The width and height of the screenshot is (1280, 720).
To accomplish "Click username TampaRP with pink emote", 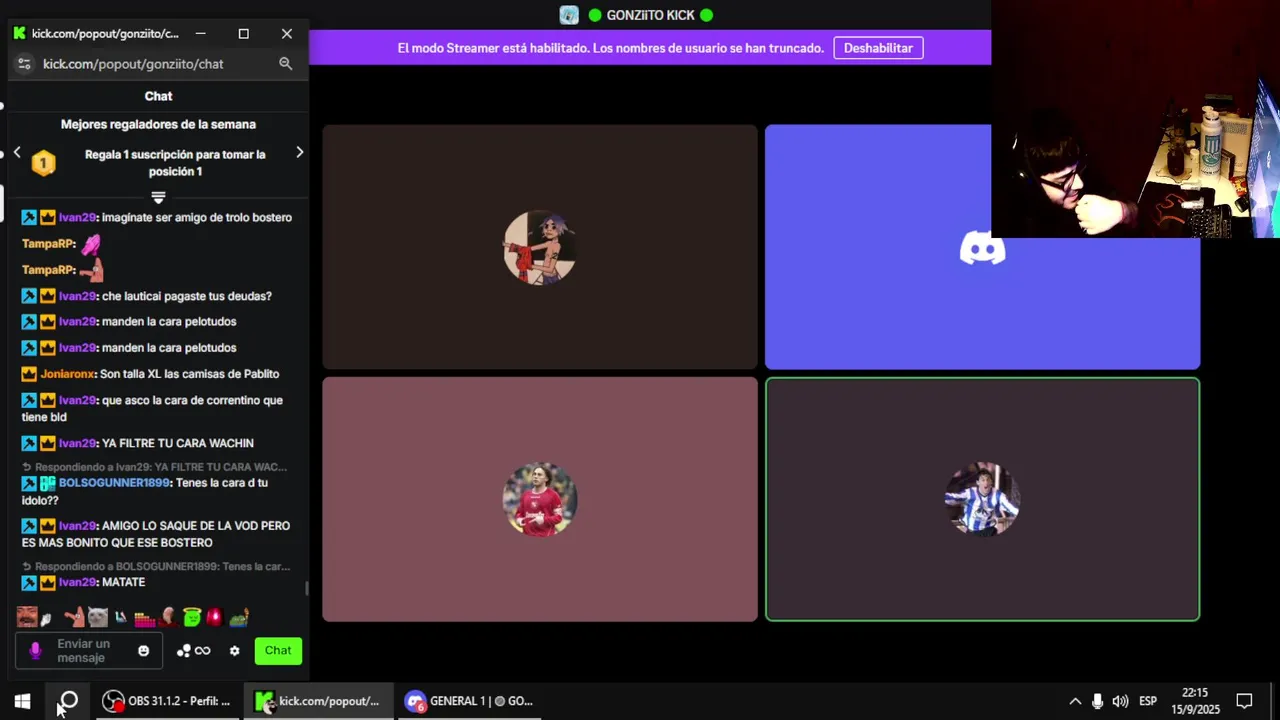I will (x=48, y=244).
